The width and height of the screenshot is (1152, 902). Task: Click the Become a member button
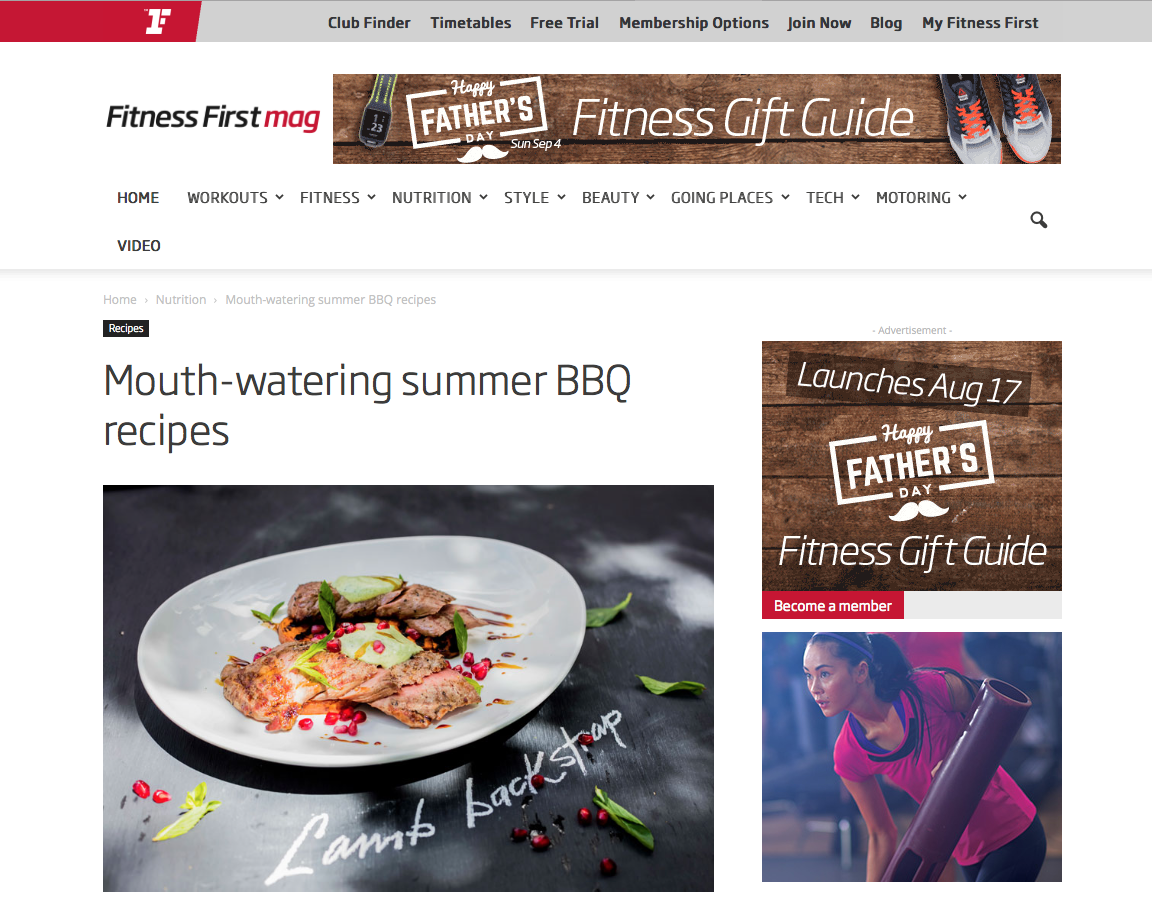[832, 606]
